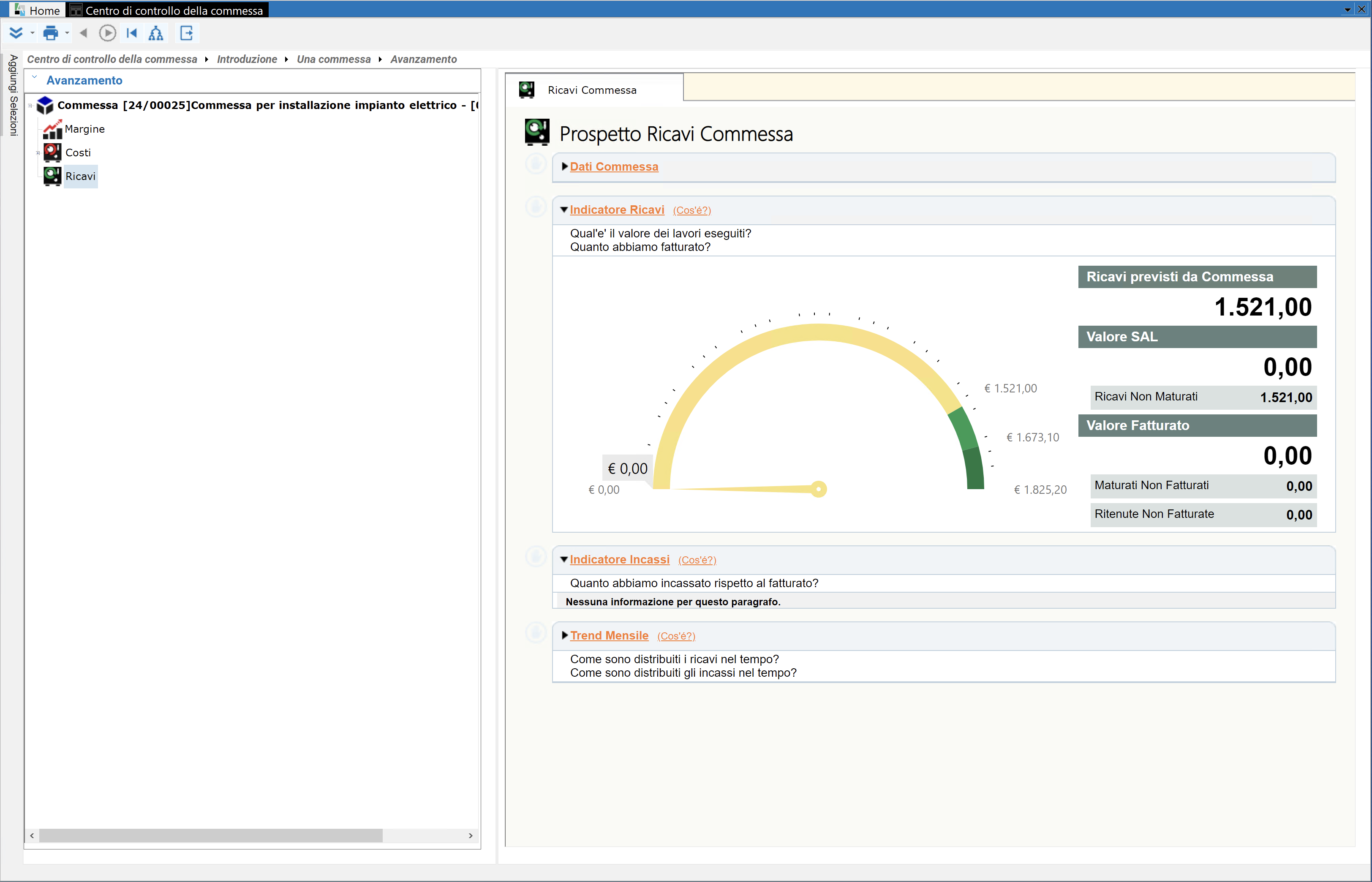The height and width of the screenshot is (882, 1372).
Task: Select the Centro di controllo della commessa tab
Action: click(168, 10)
